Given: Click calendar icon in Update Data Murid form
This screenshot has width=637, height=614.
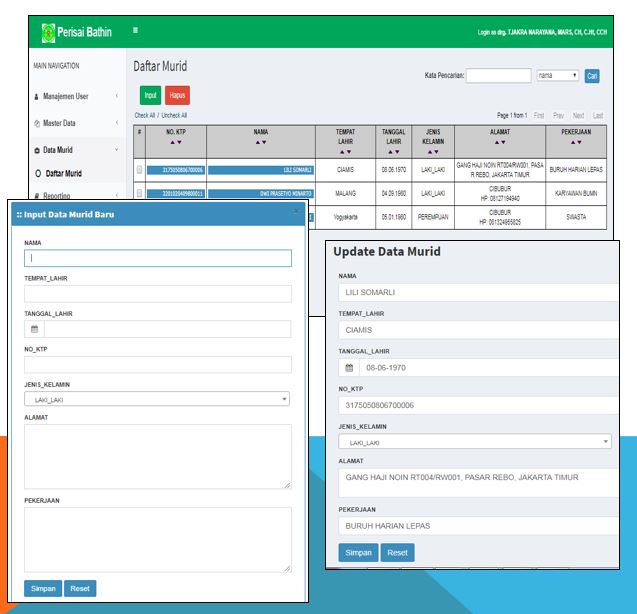Looking at the screenshot, I should pos(349,368).
